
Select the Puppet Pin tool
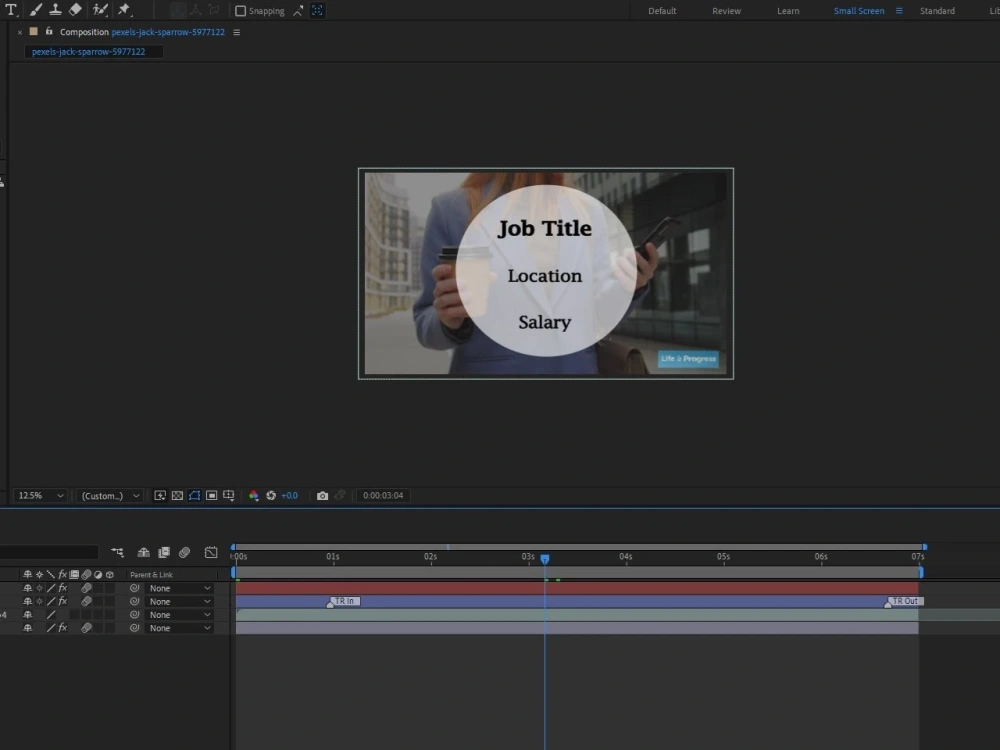124,10
